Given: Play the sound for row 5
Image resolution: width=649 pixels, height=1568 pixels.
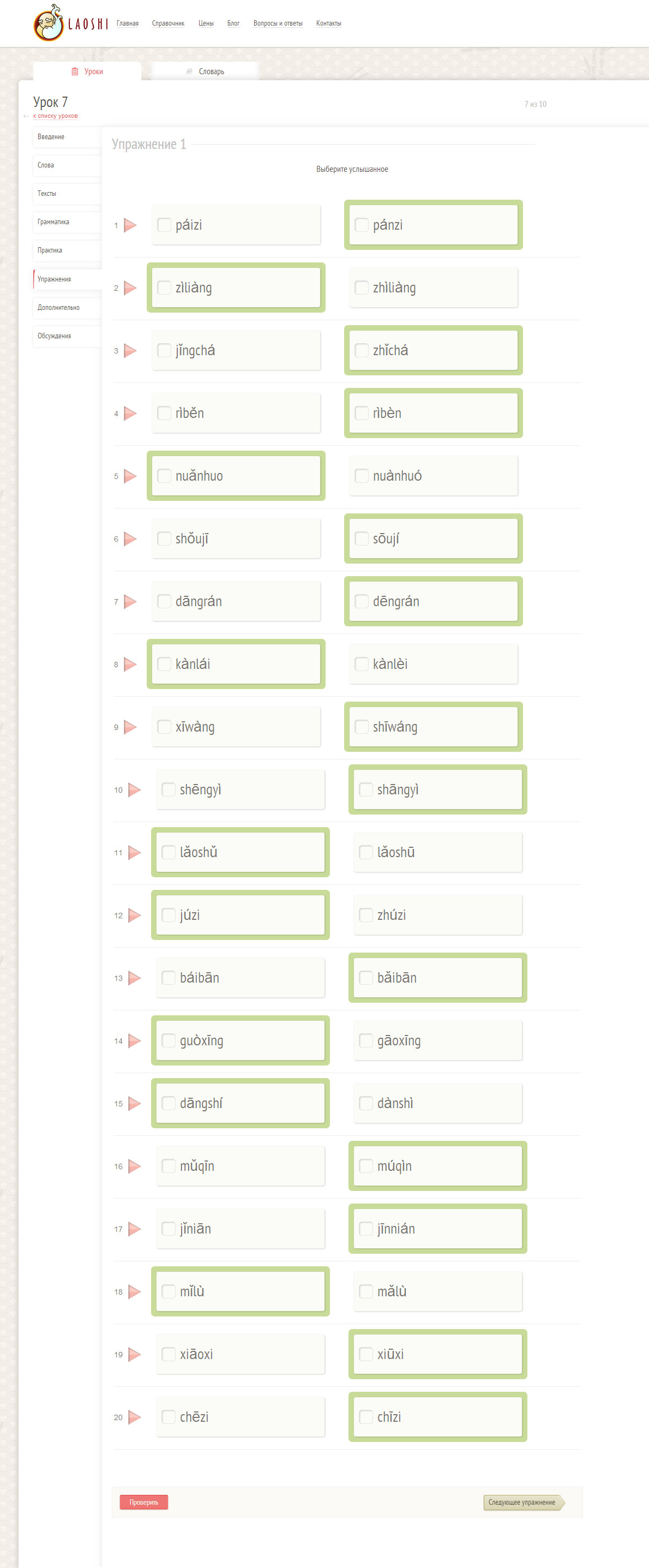Looking at the screenshot, I should (130, 476).
